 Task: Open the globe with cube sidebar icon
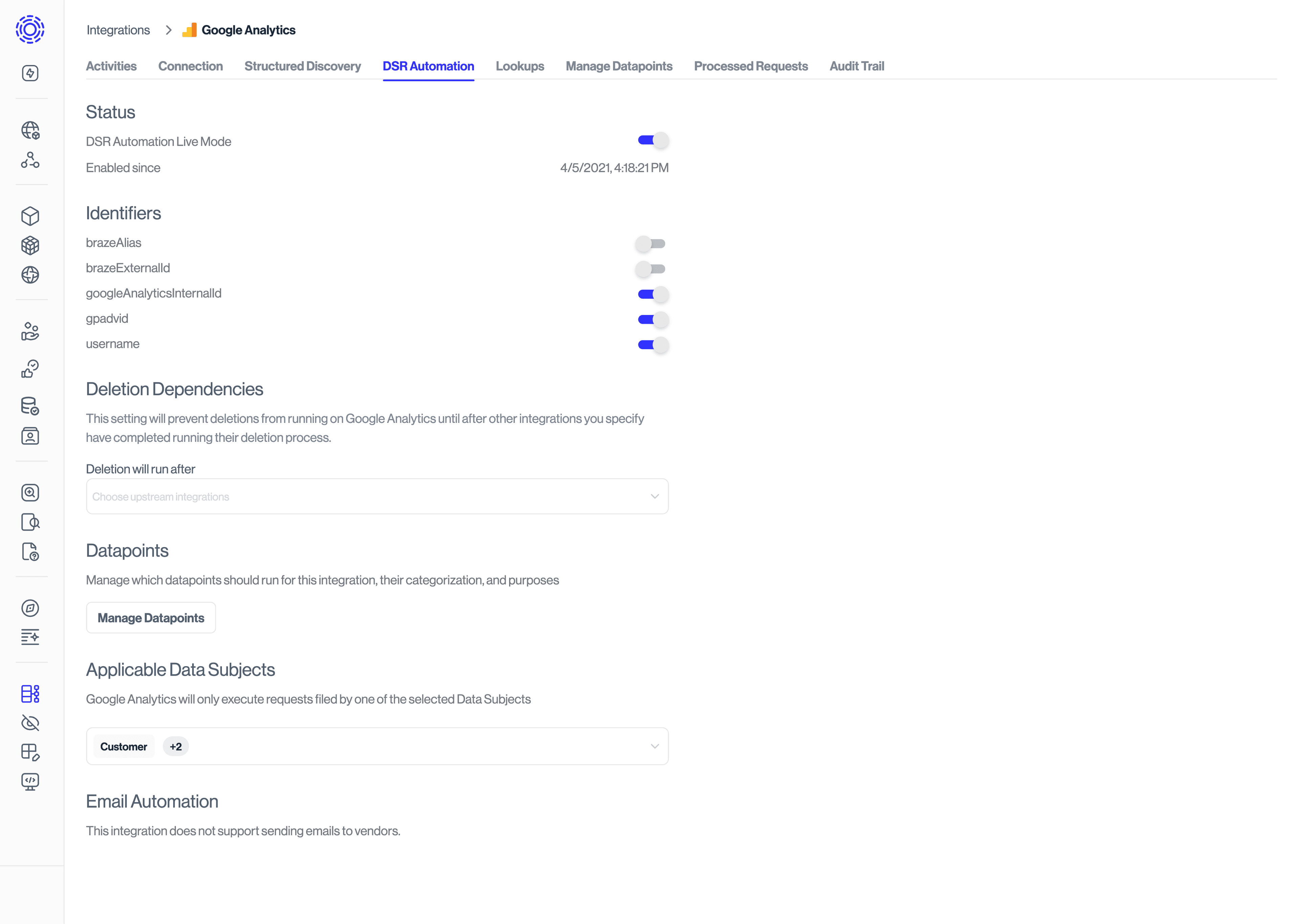30,130
